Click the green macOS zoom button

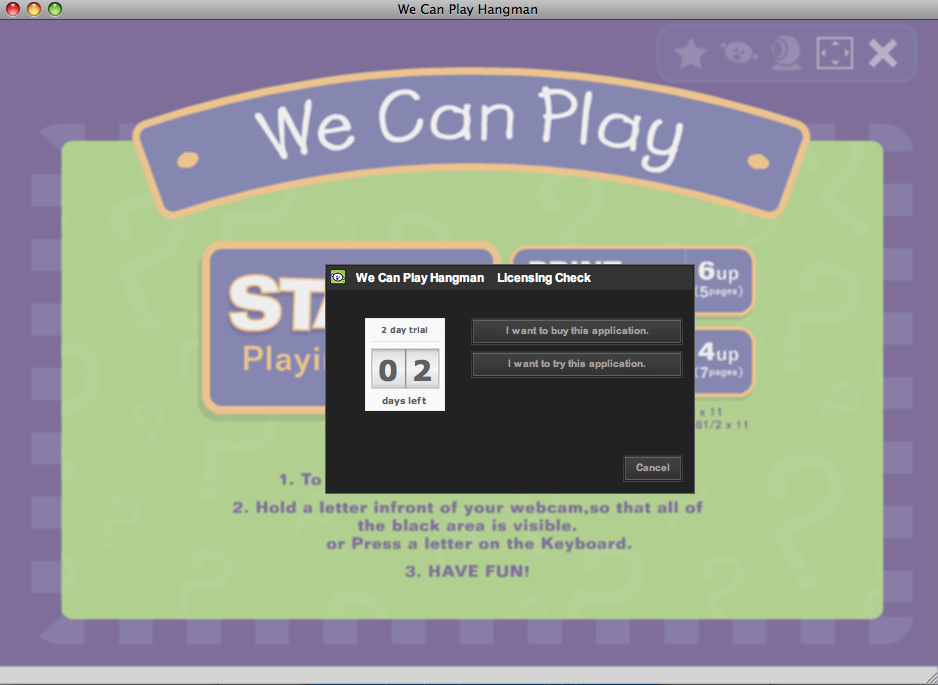pos(55,9)
